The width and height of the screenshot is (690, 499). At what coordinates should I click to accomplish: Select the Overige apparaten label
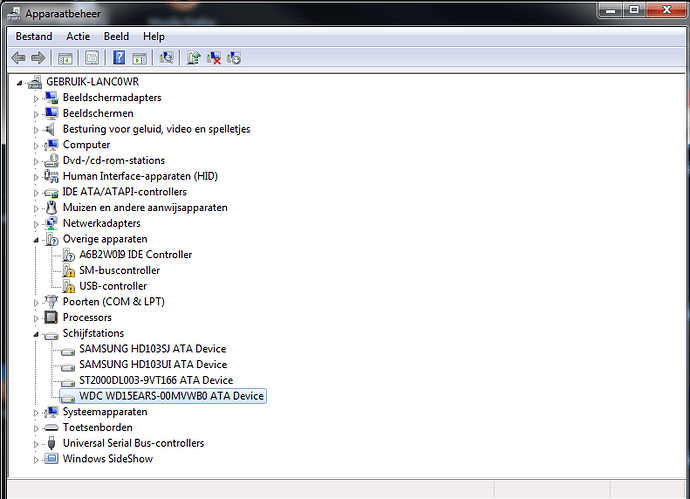105,239
